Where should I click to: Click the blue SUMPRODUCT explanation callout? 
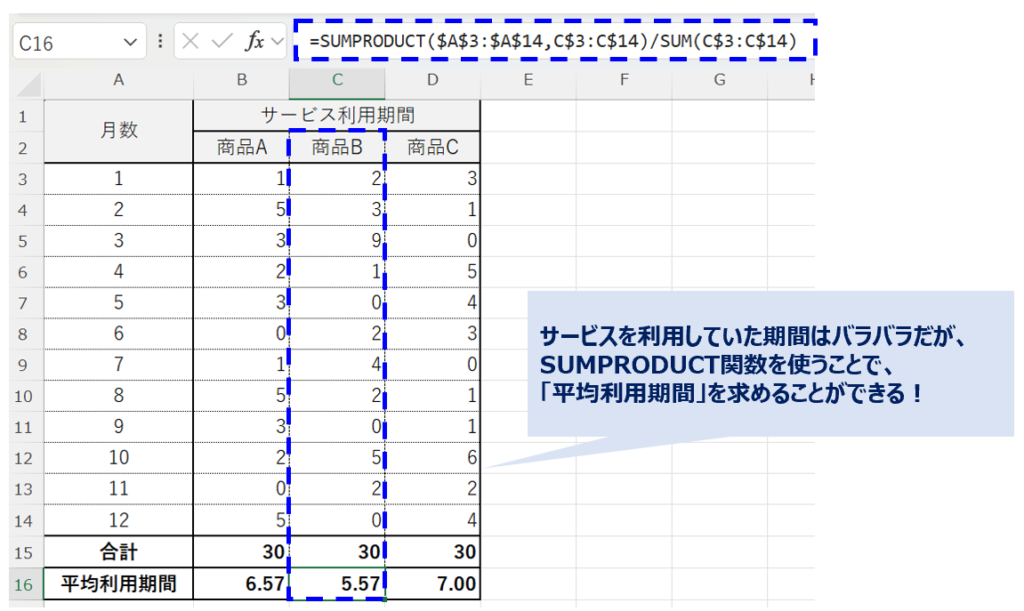770,364
